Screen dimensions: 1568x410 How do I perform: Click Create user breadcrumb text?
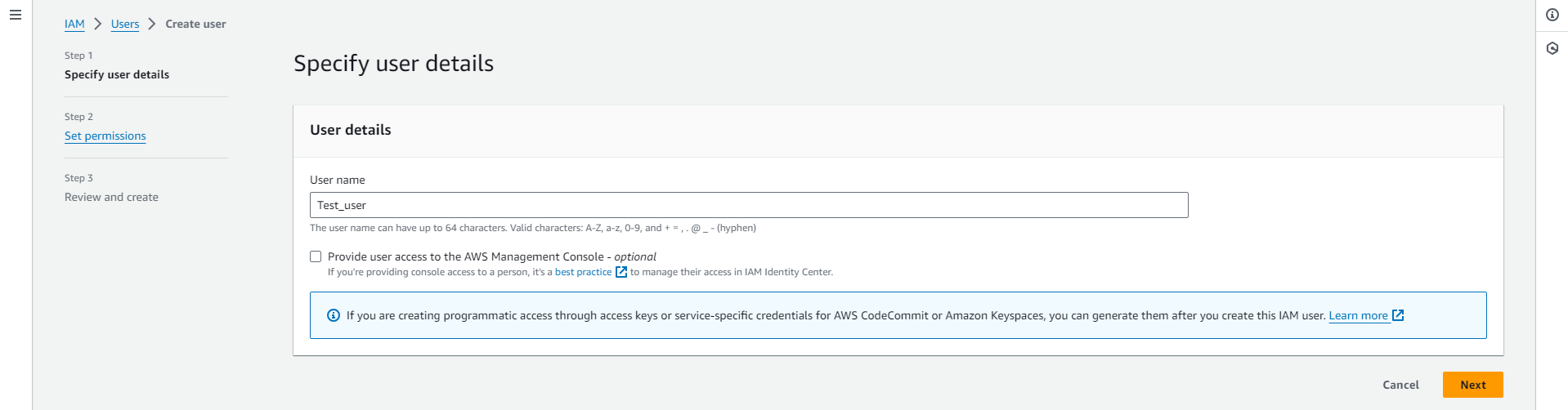coord(195,24)
